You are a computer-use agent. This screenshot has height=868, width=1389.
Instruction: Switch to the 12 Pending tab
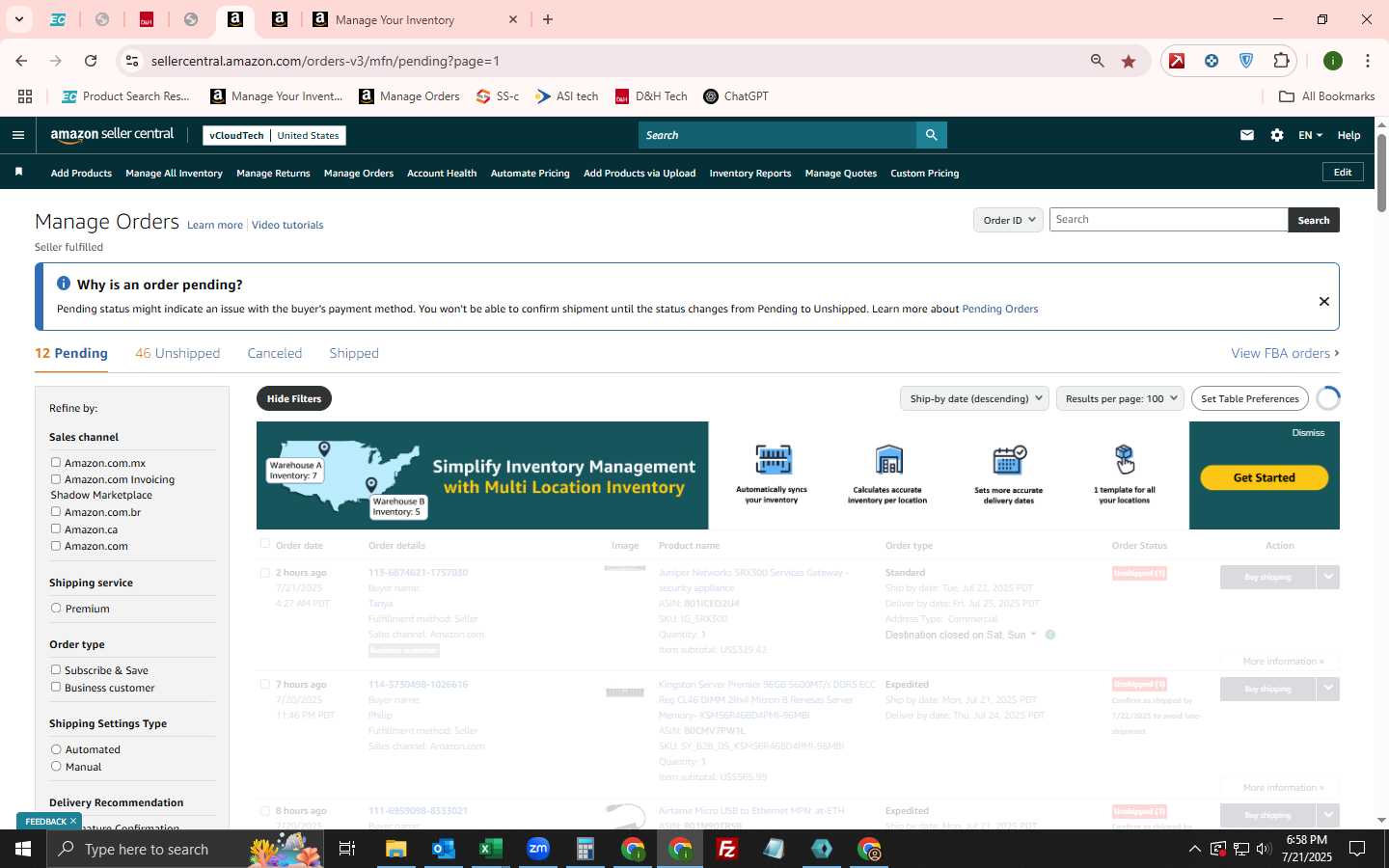click(x=71, y=353)
